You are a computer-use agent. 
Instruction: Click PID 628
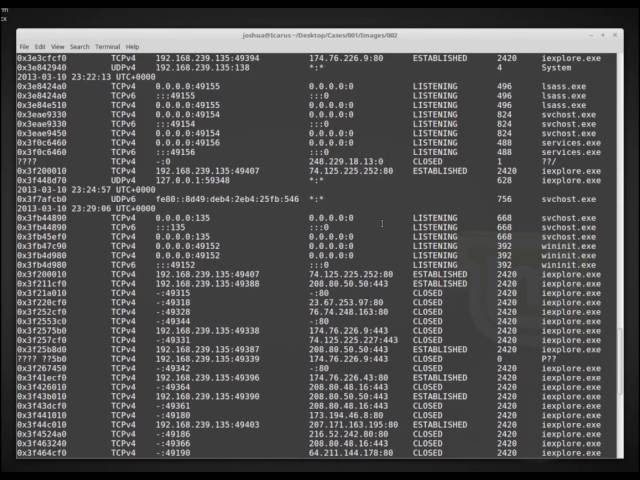click(x=504, y=180)
